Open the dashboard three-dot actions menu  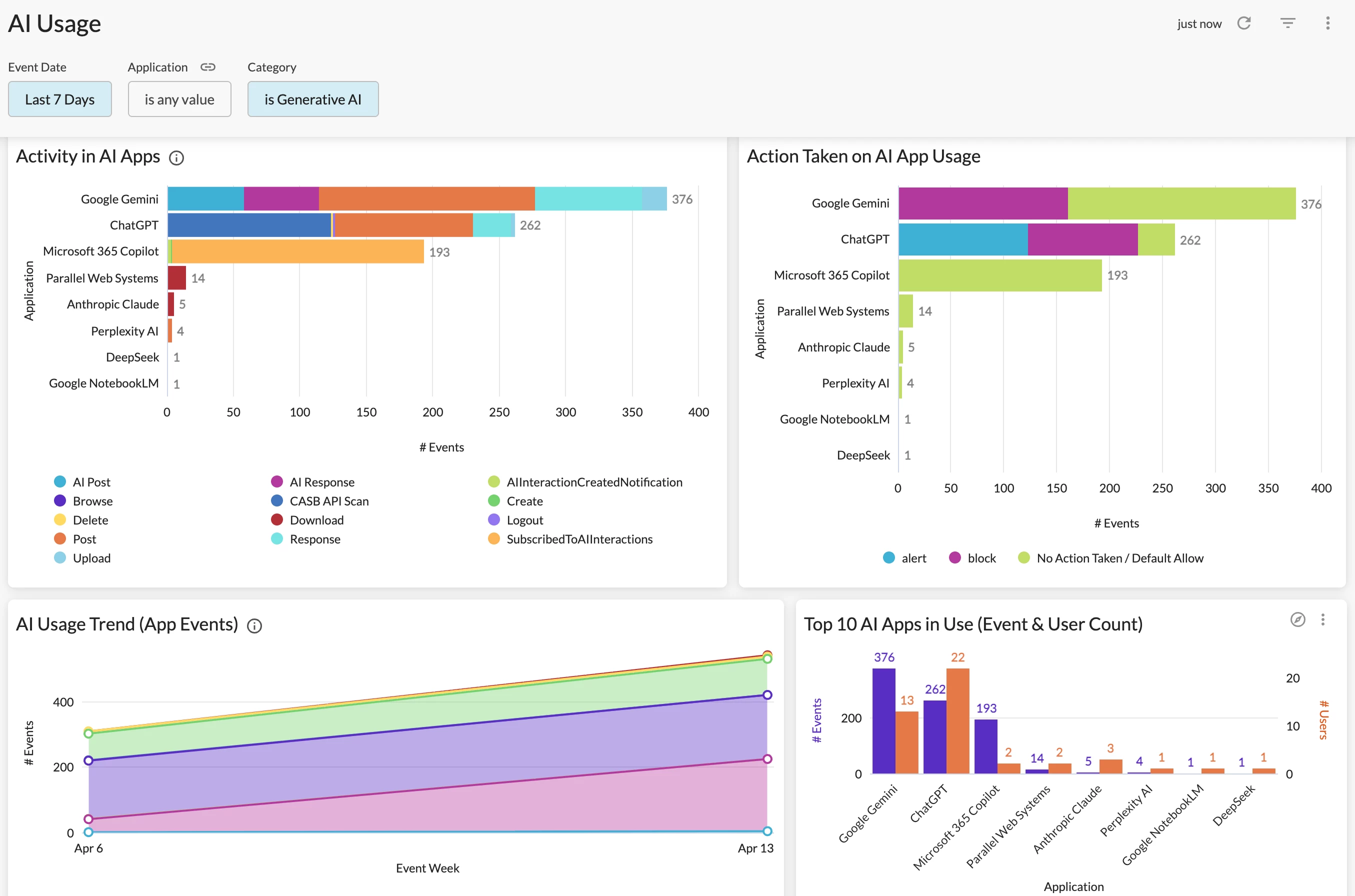[x=1327, y=23]
